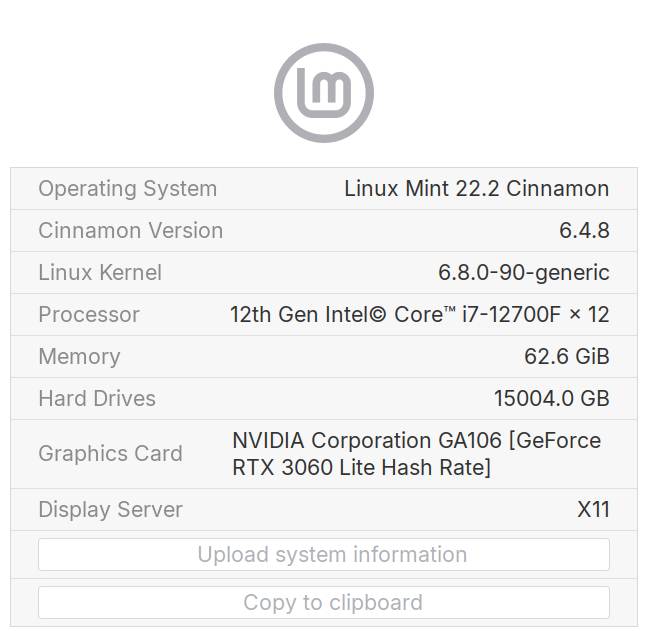Click the 6.4.8 version value
Screen dimensions: 672x639
coord(584,230)
